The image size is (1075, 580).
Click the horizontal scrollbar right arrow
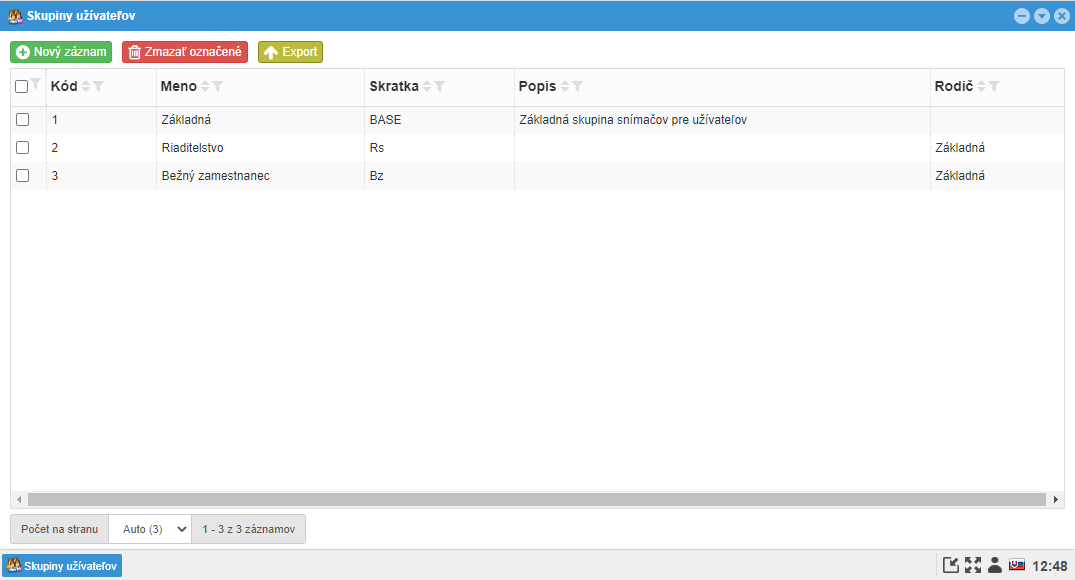click(x=1056, y=500)
